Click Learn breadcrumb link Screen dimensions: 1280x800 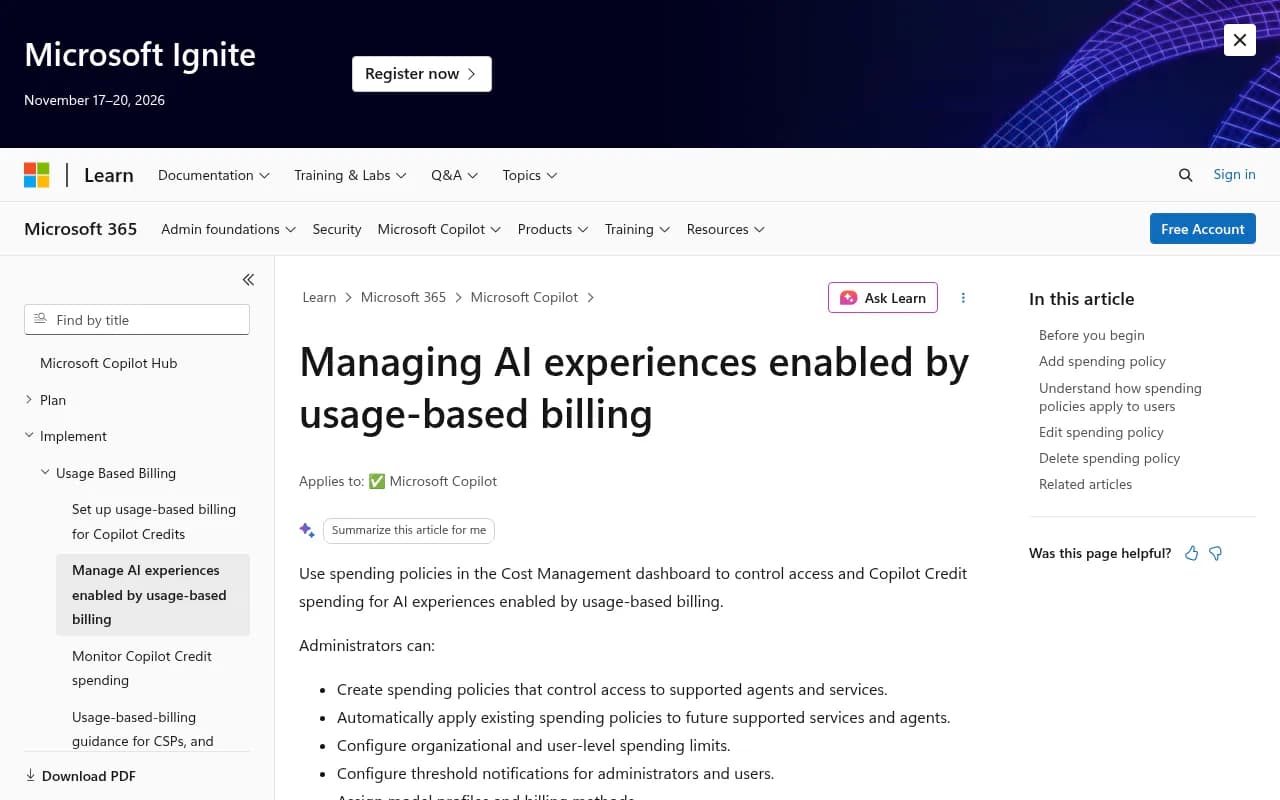319,297
